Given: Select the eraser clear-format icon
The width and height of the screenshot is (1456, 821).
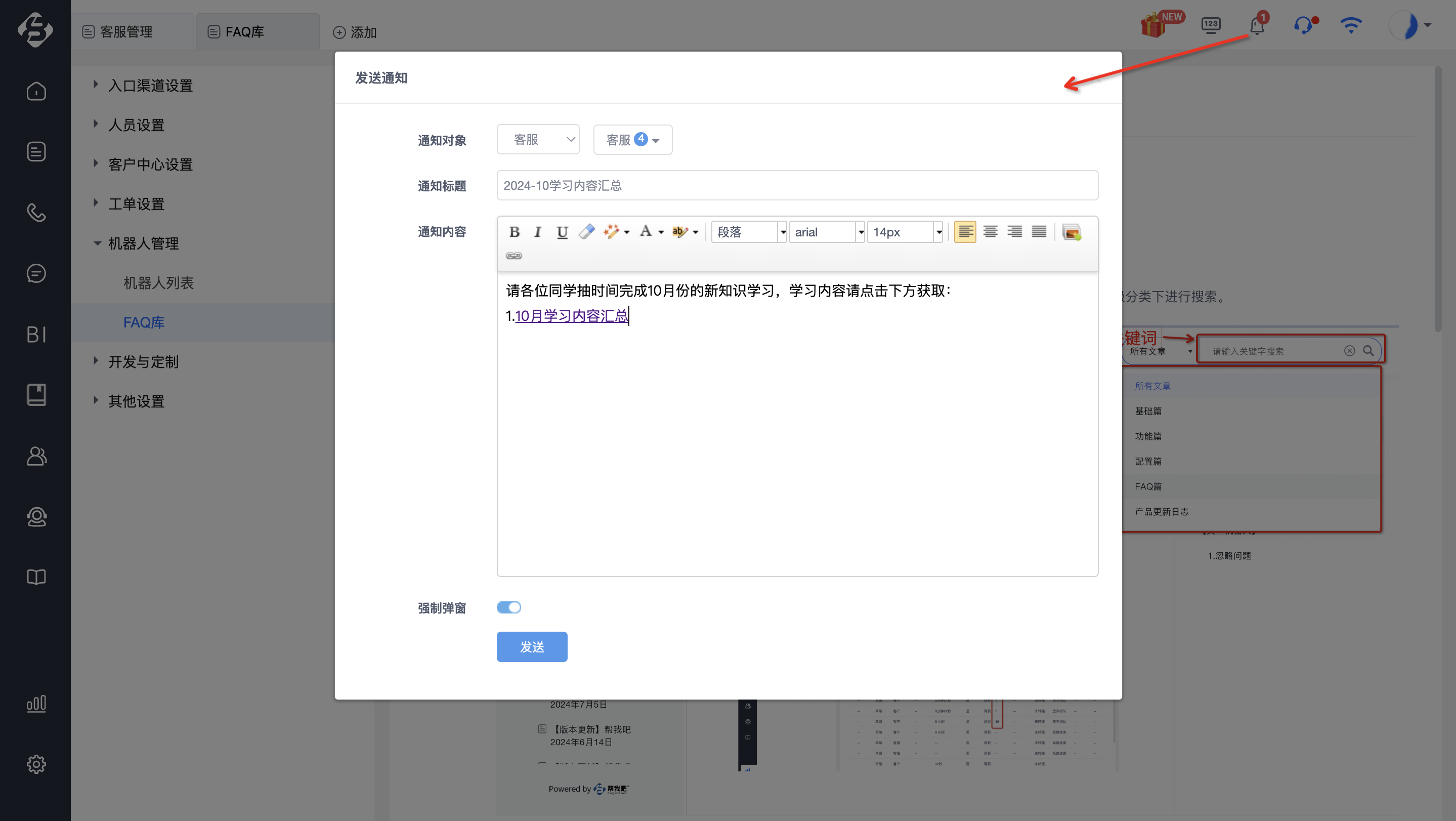Looking at the screenshot, I should 586,232.
